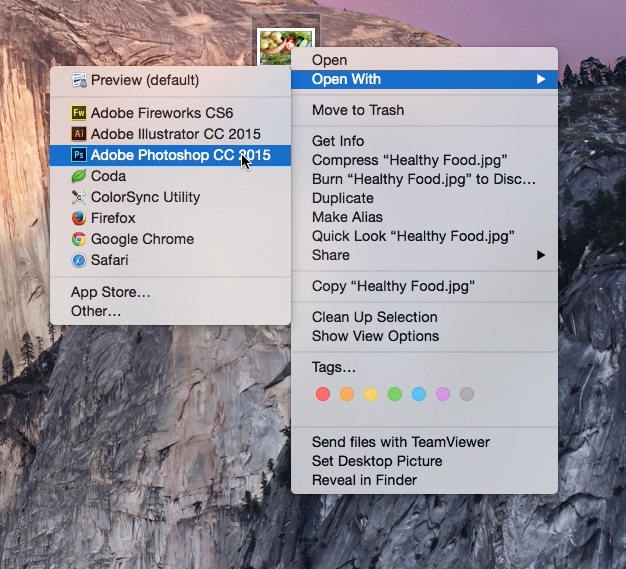Apply the yellow tag
Image resolution: width=626 pixels, height=569 pixels.
(x=371, y=394)
